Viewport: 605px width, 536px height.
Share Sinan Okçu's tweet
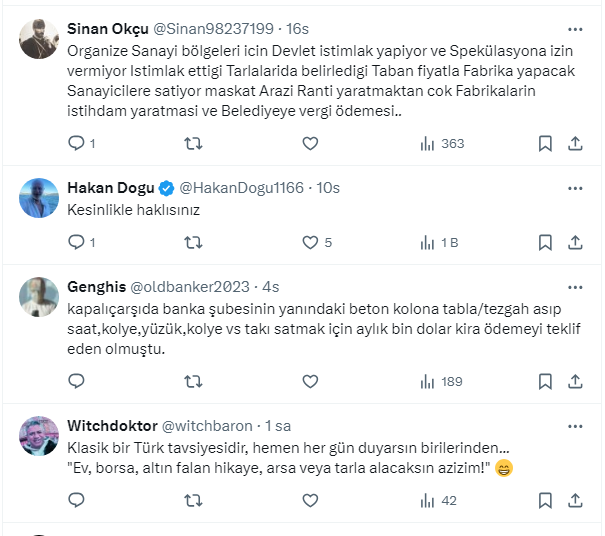click(x=575, y=143)
